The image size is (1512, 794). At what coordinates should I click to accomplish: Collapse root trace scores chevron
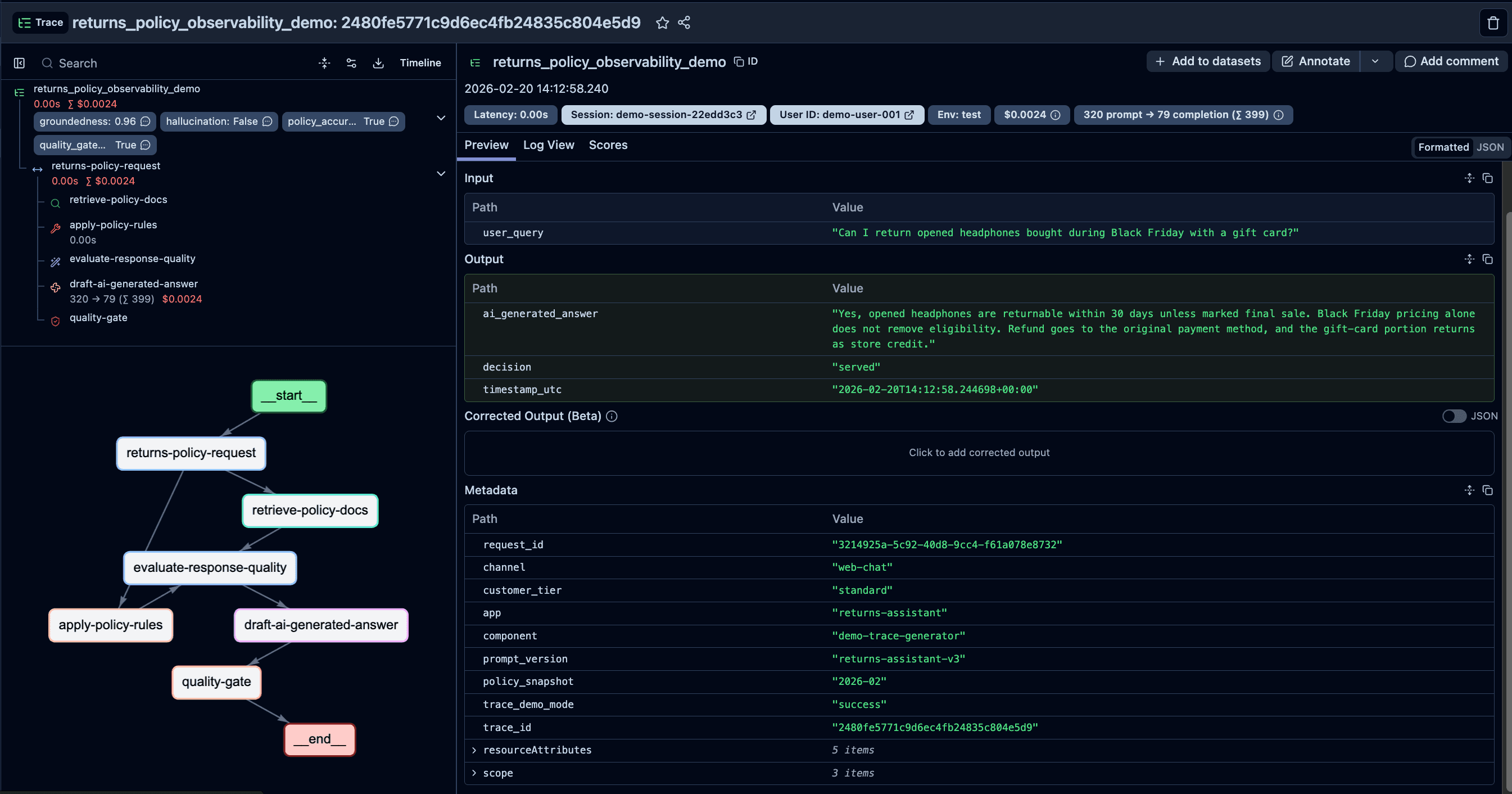(441, 118)
